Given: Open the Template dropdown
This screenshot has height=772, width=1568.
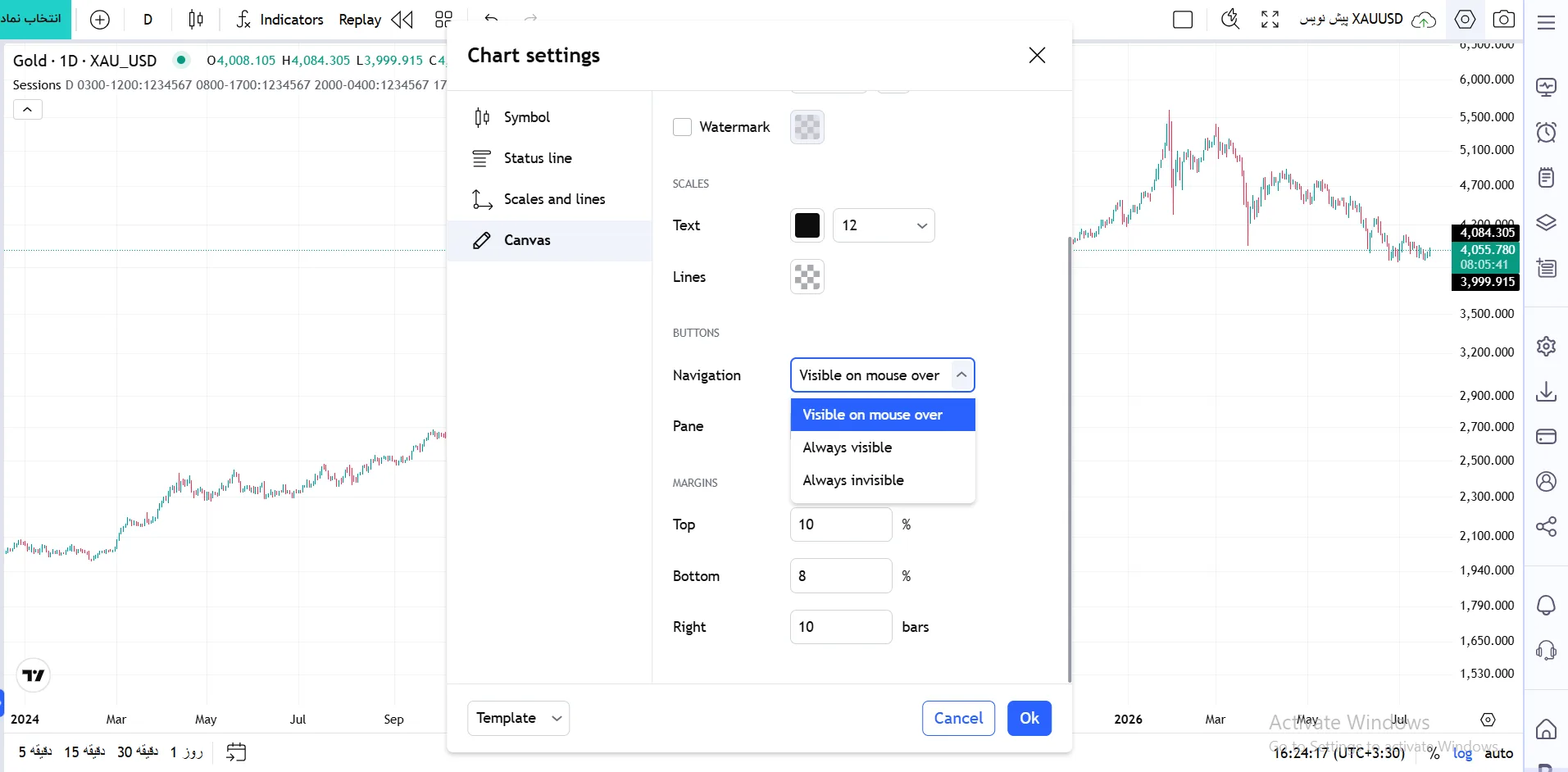Looking at the screenshot, I should coord(518,718).
